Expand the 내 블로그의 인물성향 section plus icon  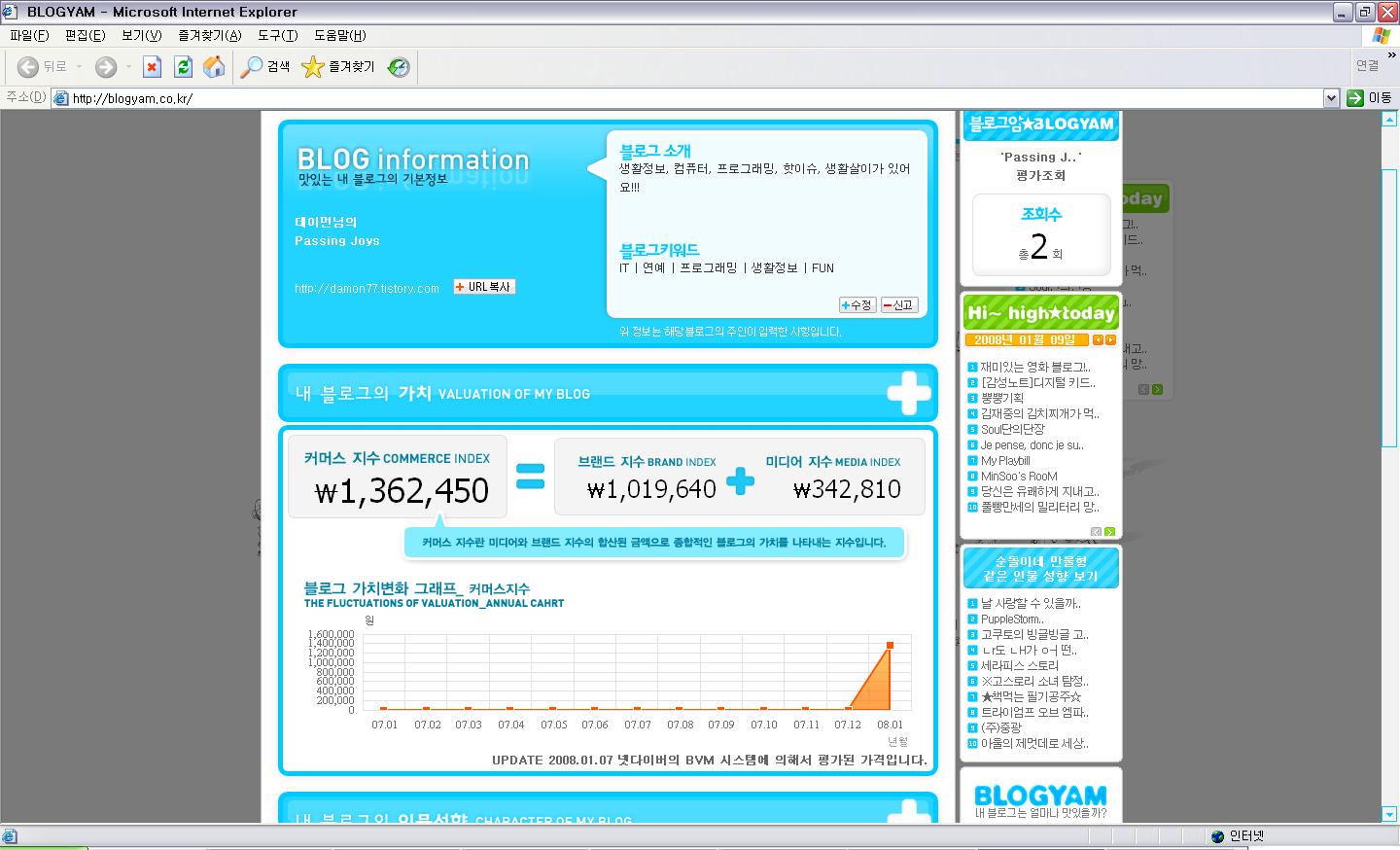coord(908,812)
